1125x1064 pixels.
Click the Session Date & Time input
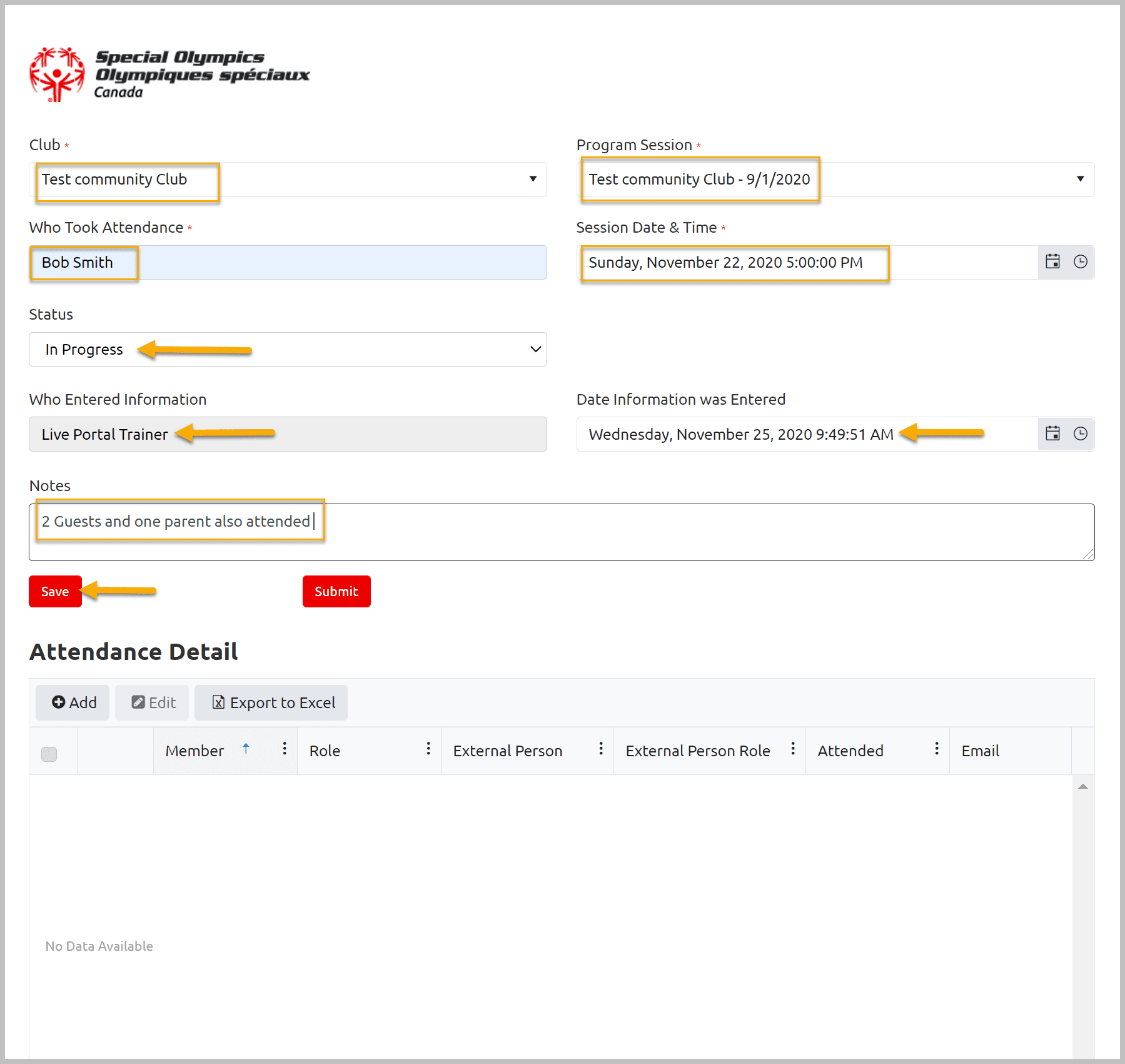coord(807,263)
